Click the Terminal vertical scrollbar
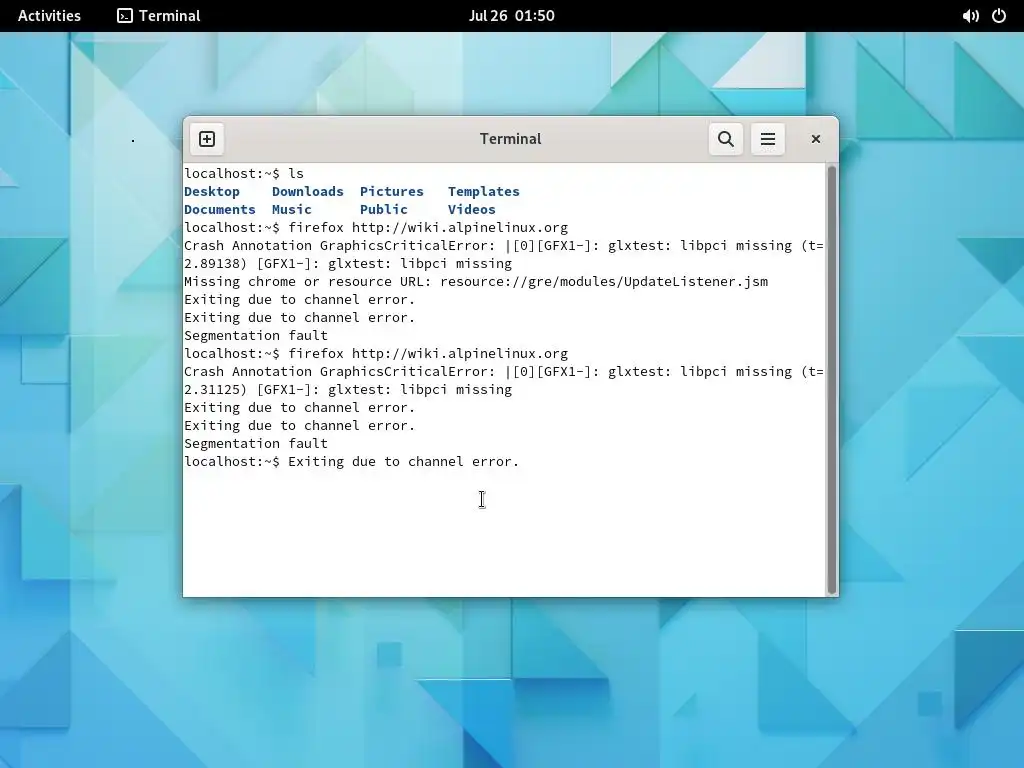Viewport: 1024px width, 768px height. [831, 380]
